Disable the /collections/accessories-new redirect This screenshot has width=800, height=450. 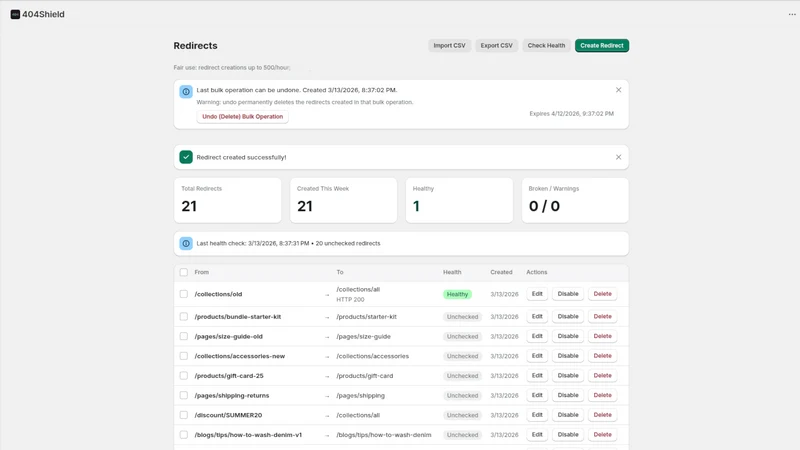coord(568,356)
